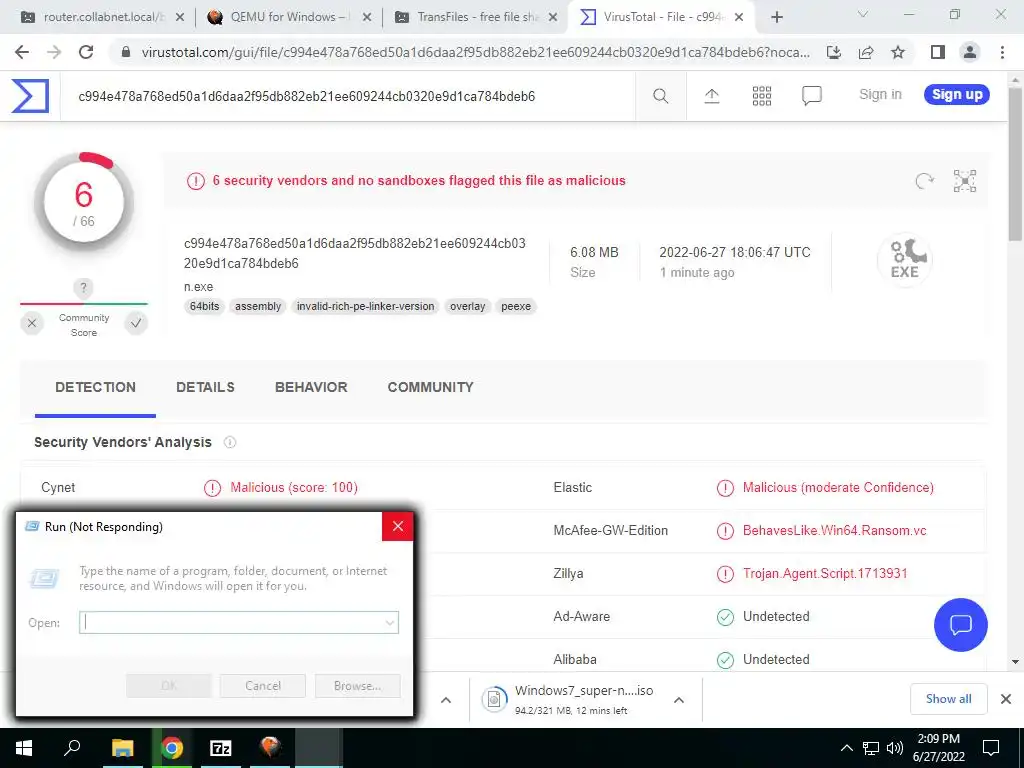Click the Trojan.Agent.Script.1713931 detection text
This screenshot has height=768, width=1024.
[825, 573]
